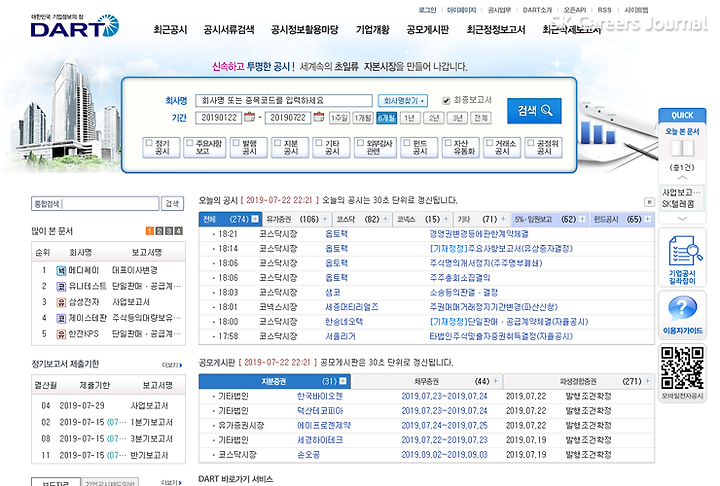Check the 발행공시 checkbox
This screenshot has height=486, width=720.
click(x=236, y=143)
